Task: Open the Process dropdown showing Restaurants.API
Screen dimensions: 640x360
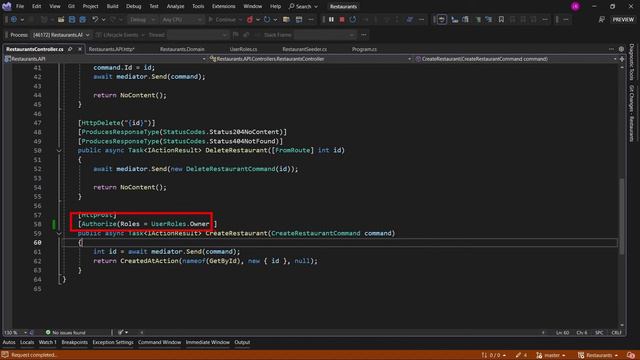Action: (61, 35)
